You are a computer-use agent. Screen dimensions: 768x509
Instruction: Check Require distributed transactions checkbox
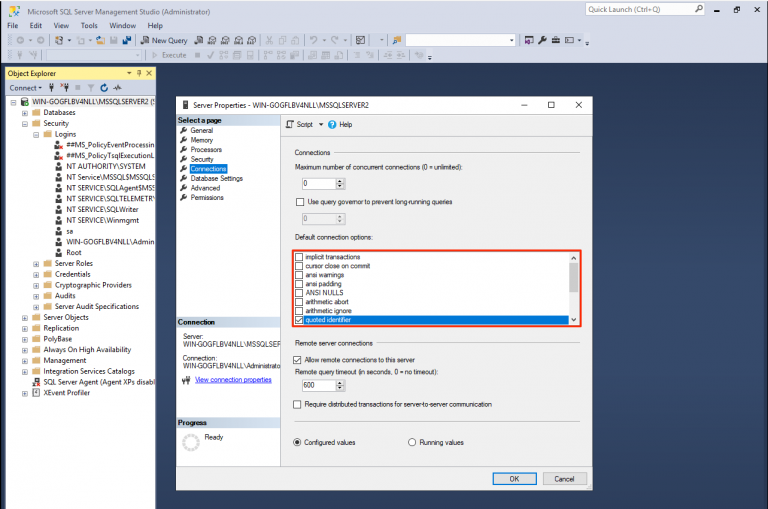point(297,405)
